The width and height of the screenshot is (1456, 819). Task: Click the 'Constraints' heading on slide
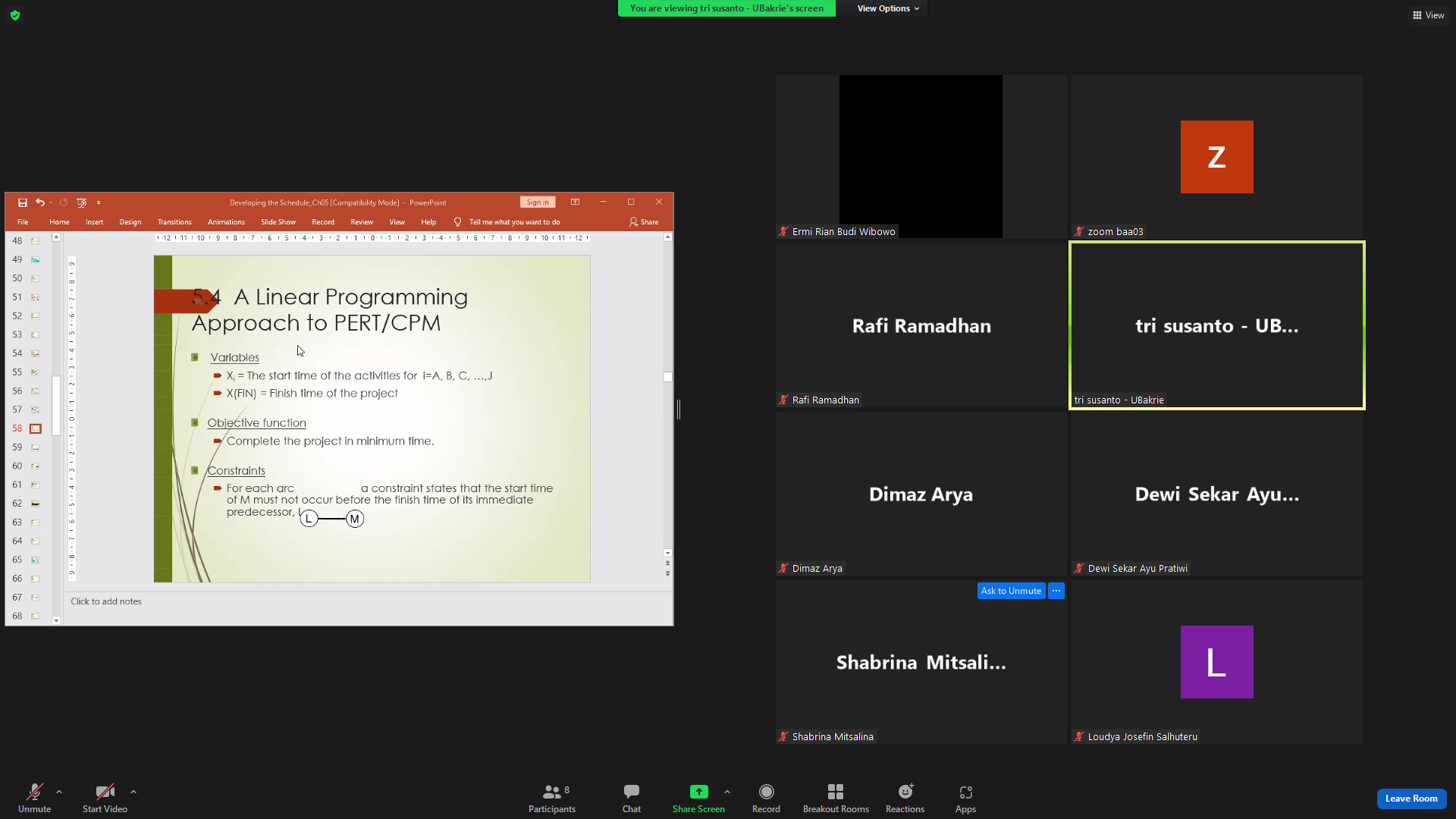(x=237, y=471)
